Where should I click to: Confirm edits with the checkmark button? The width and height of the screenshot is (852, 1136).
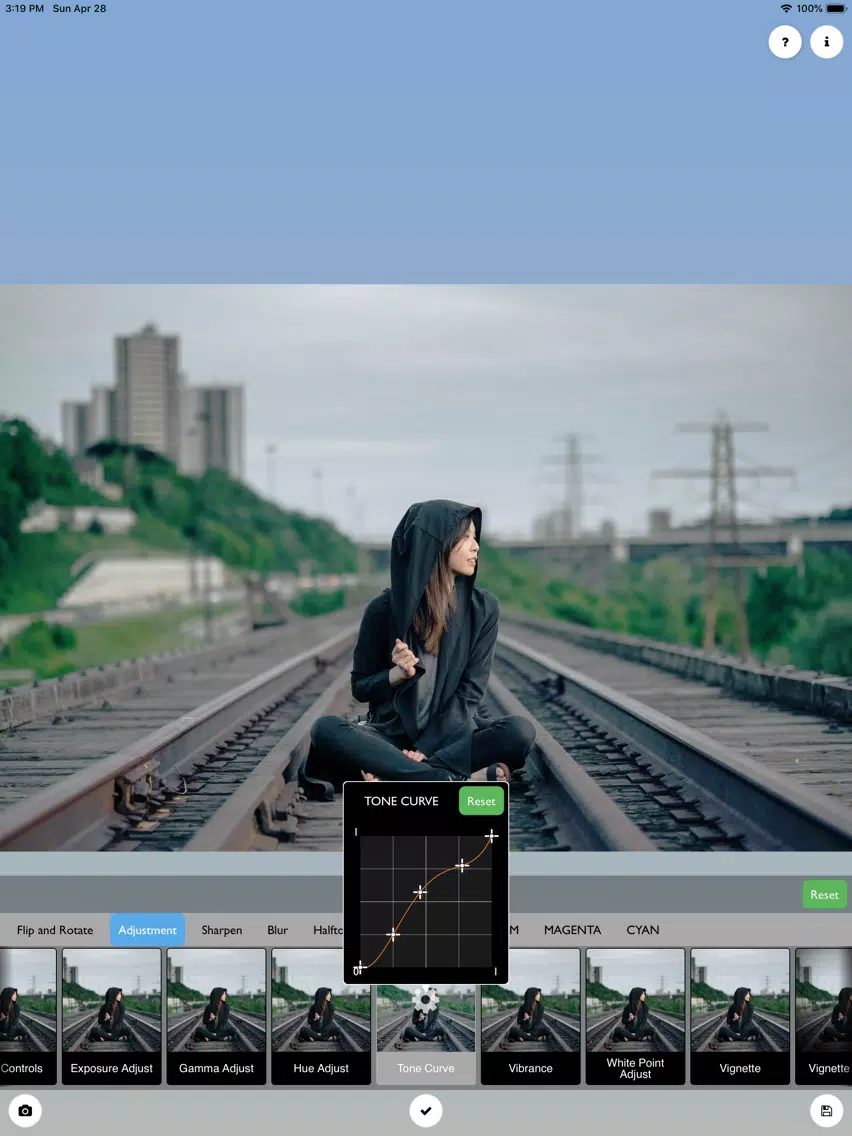click(x=426, y=1111)
